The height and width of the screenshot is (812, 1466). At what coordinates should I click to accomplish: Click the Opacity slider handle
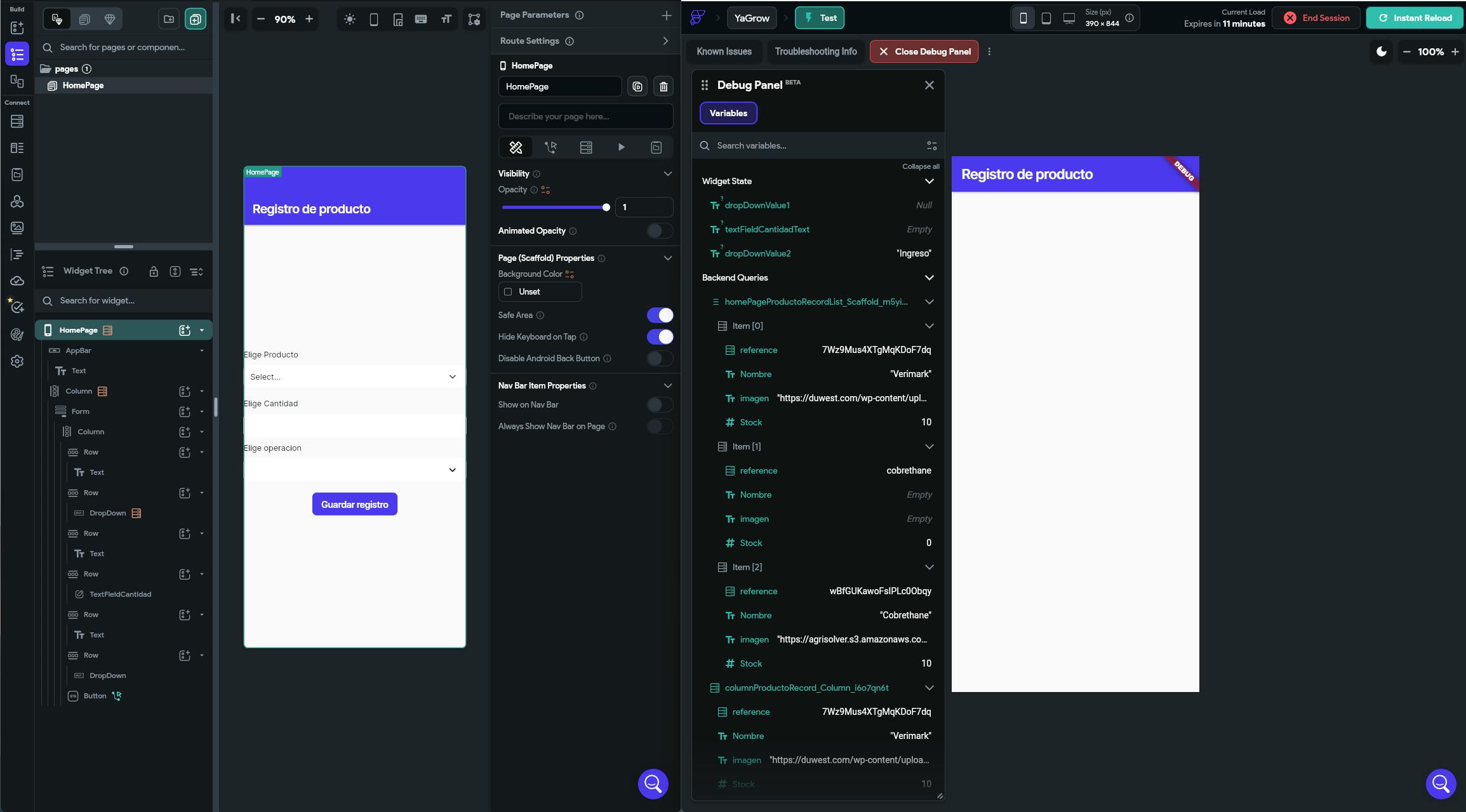(x=606, y=207)
